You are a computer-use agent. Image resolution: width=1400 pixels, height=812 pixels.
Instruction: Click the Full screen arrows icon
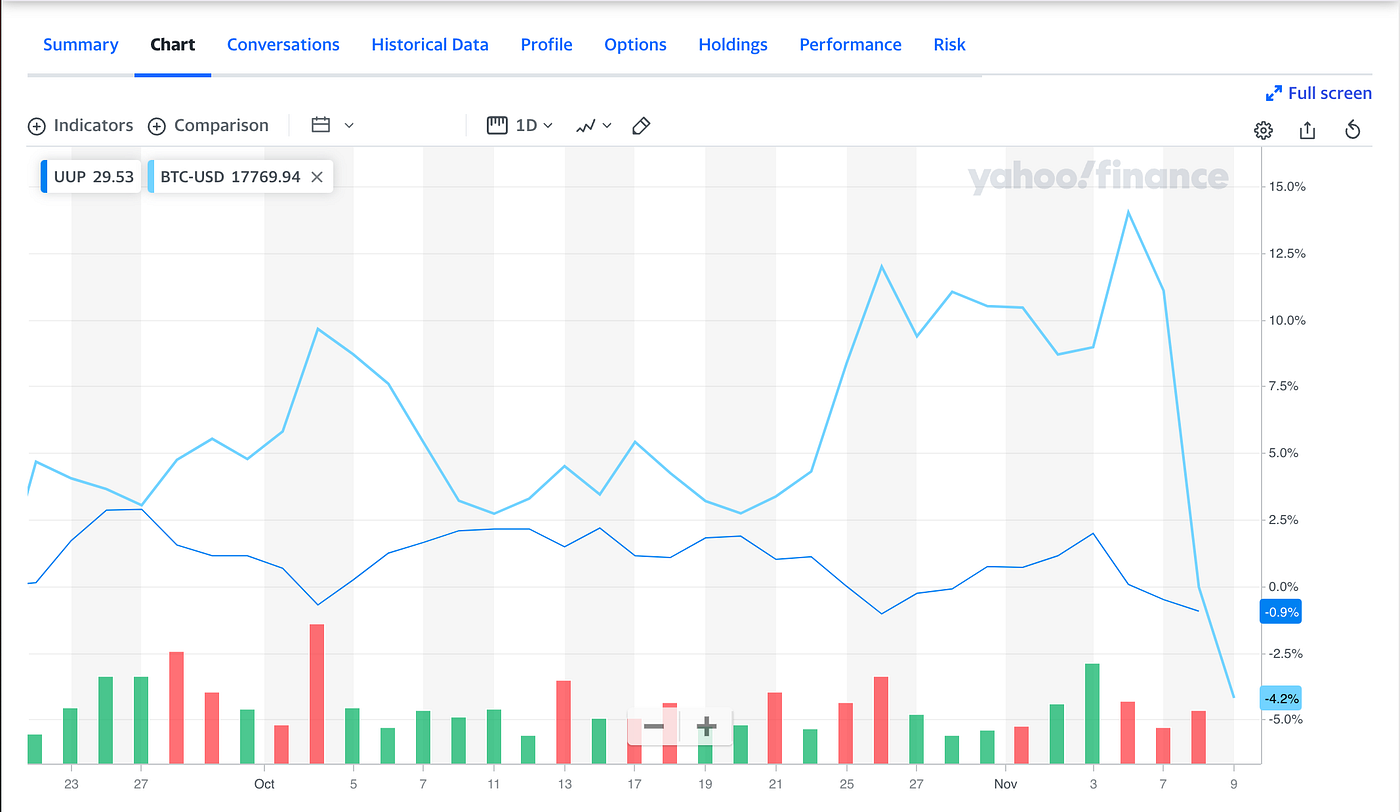(1274, 93)
